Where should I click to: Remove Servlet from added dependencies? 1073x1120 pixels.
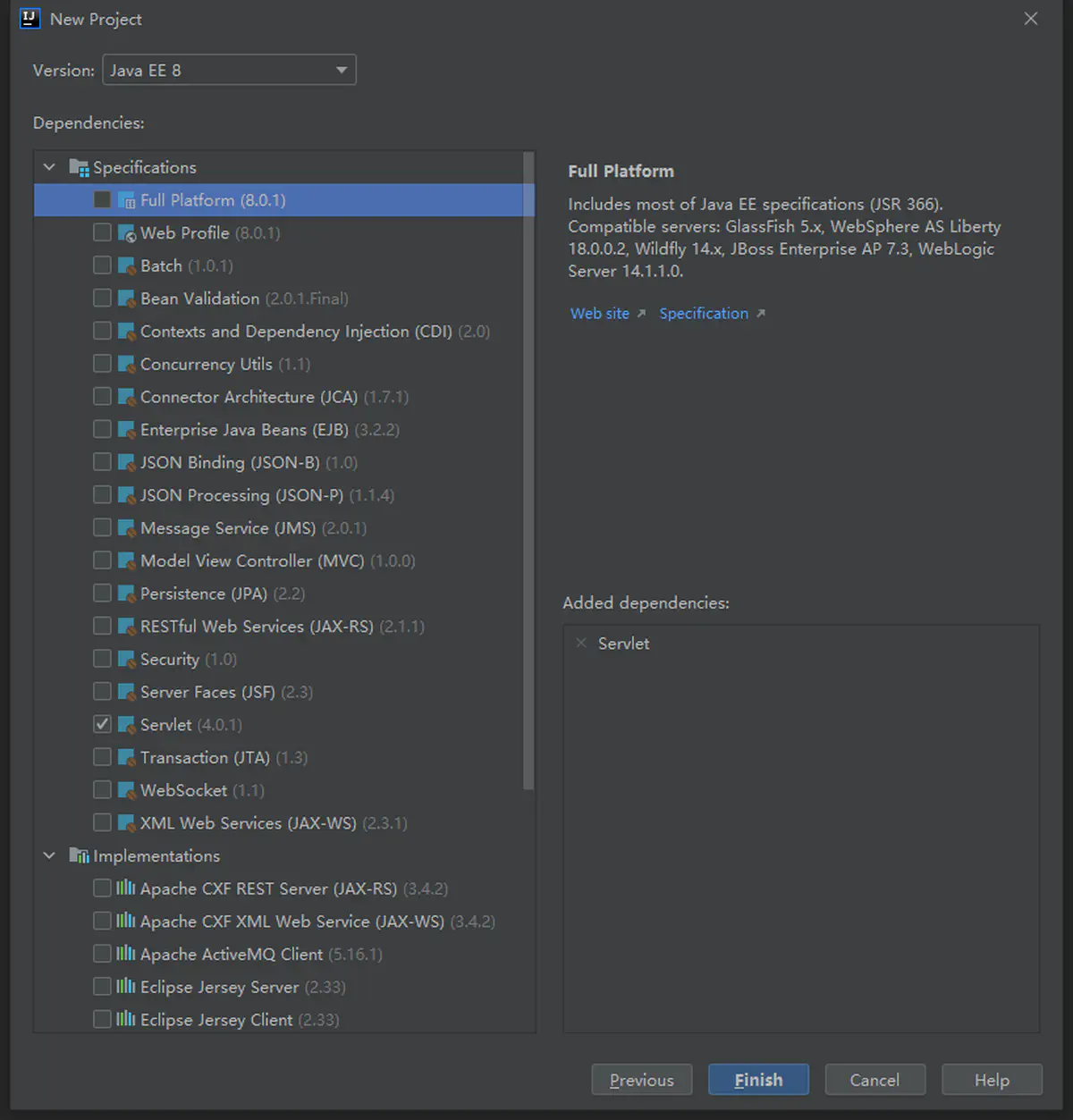coord(581,643)
